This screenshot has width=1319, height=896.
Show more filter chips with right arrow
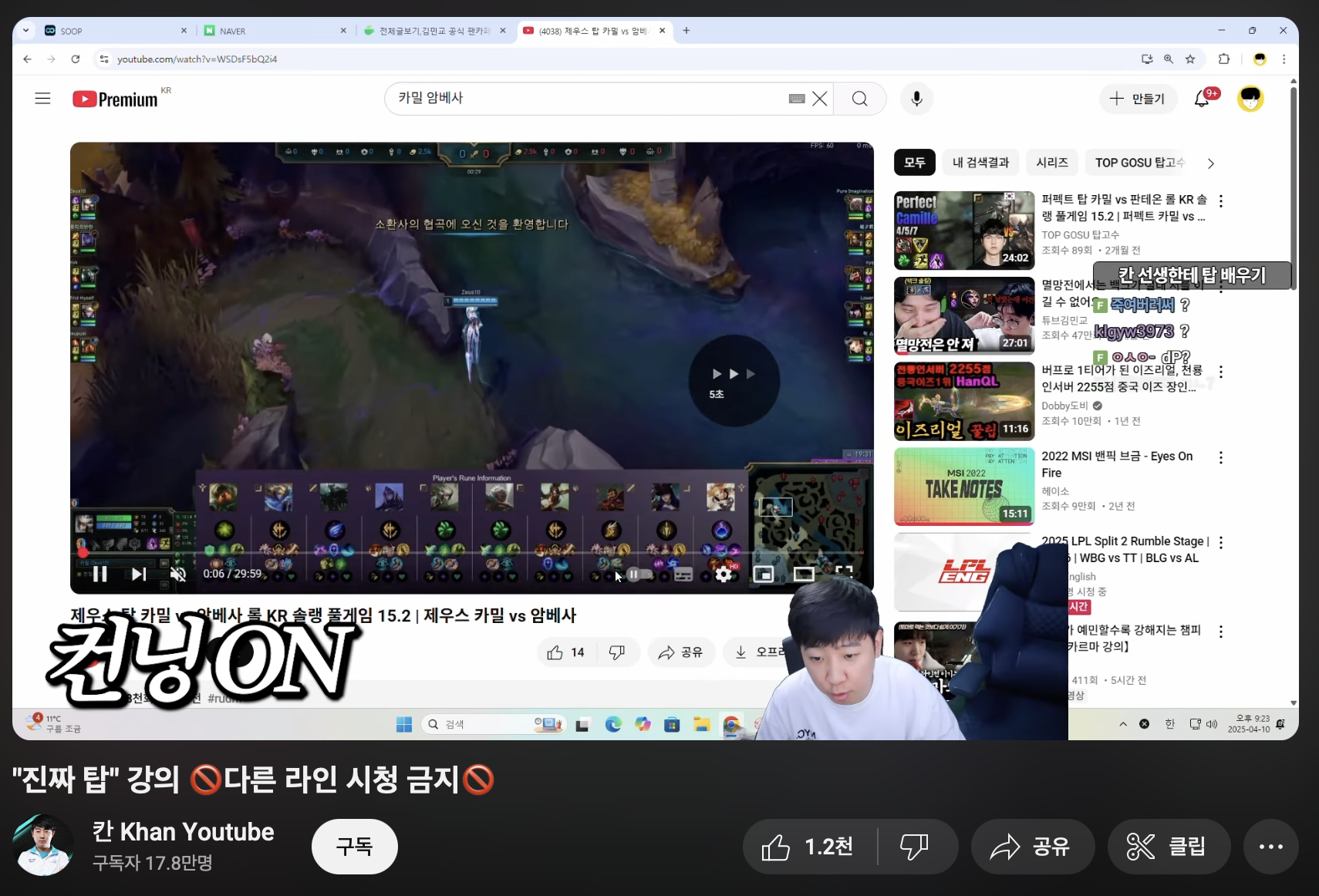pos(1210,163)
